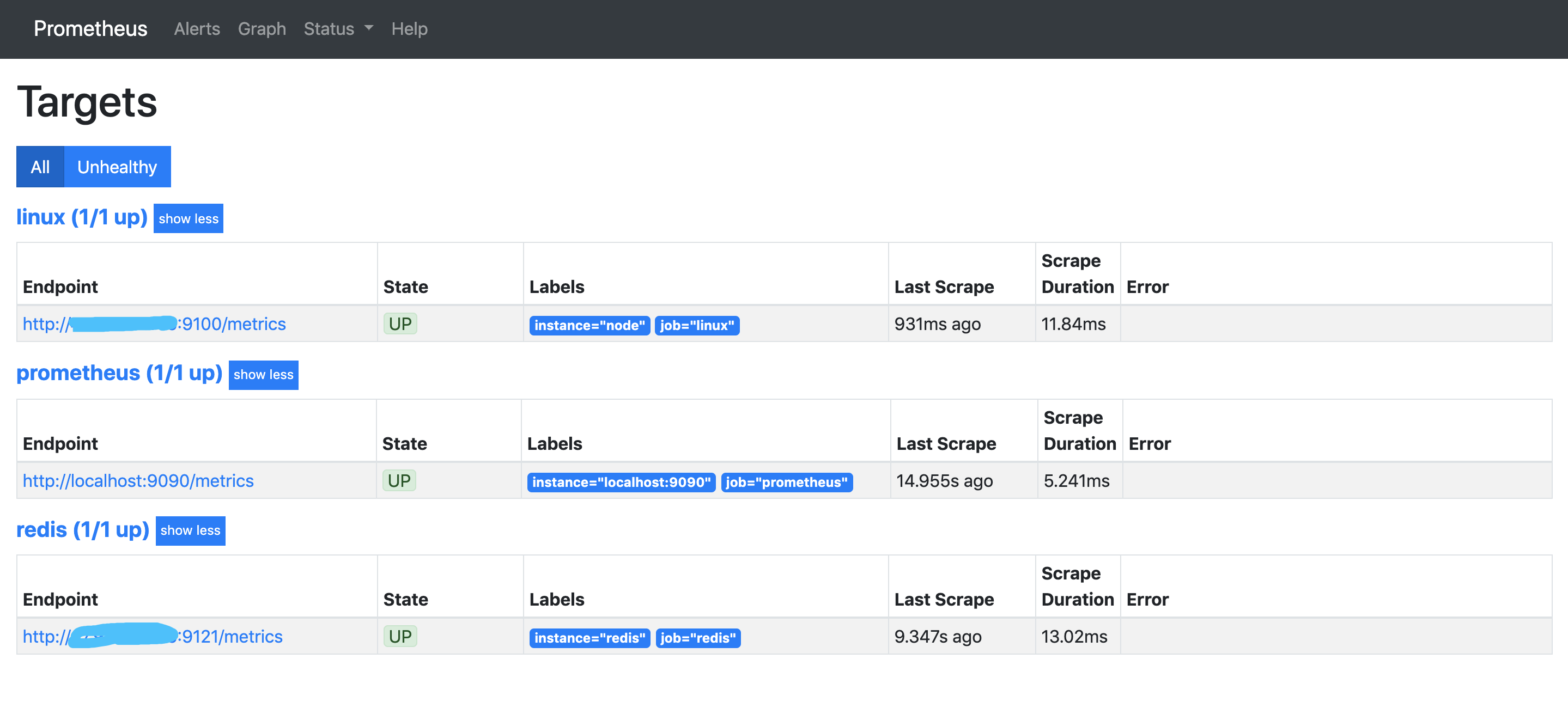Expand the Status dropdown menu
The height and width of the screenshot is (708, 1568).
338,28
